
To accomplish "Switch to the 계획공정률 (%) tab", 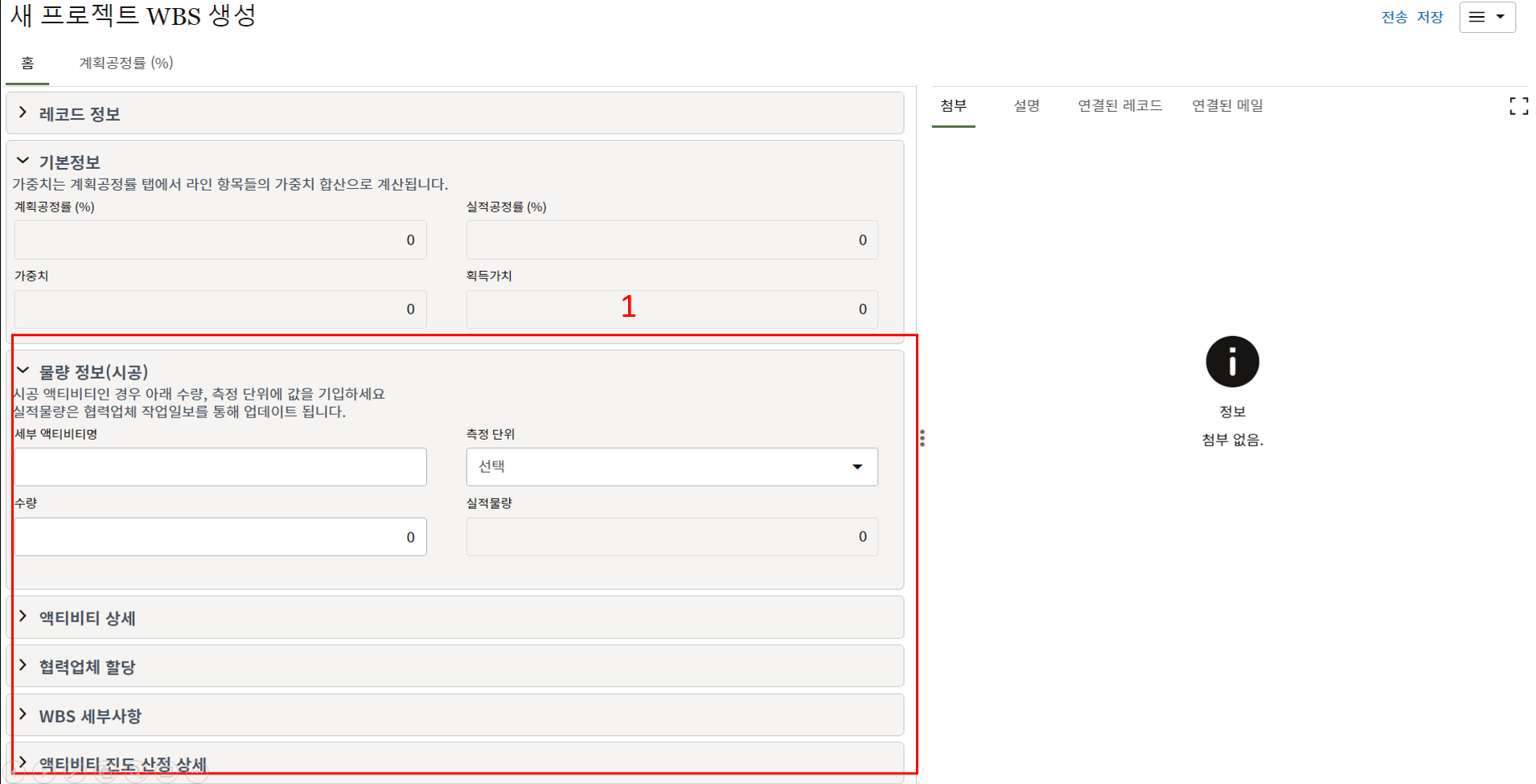I will (126, 63).
